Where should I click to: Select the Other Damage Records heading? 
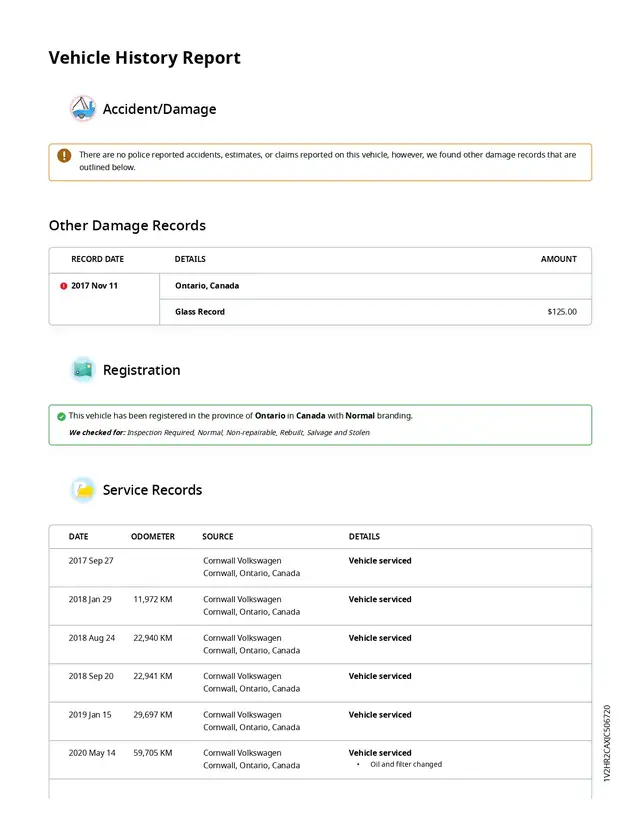pyautogui.click(x=127, y=226)
